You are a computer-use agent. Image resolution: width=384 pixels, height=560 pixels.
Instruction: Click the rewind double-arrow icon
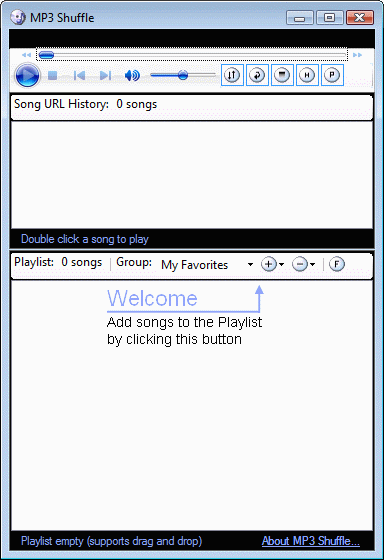[x=26, y=55]
